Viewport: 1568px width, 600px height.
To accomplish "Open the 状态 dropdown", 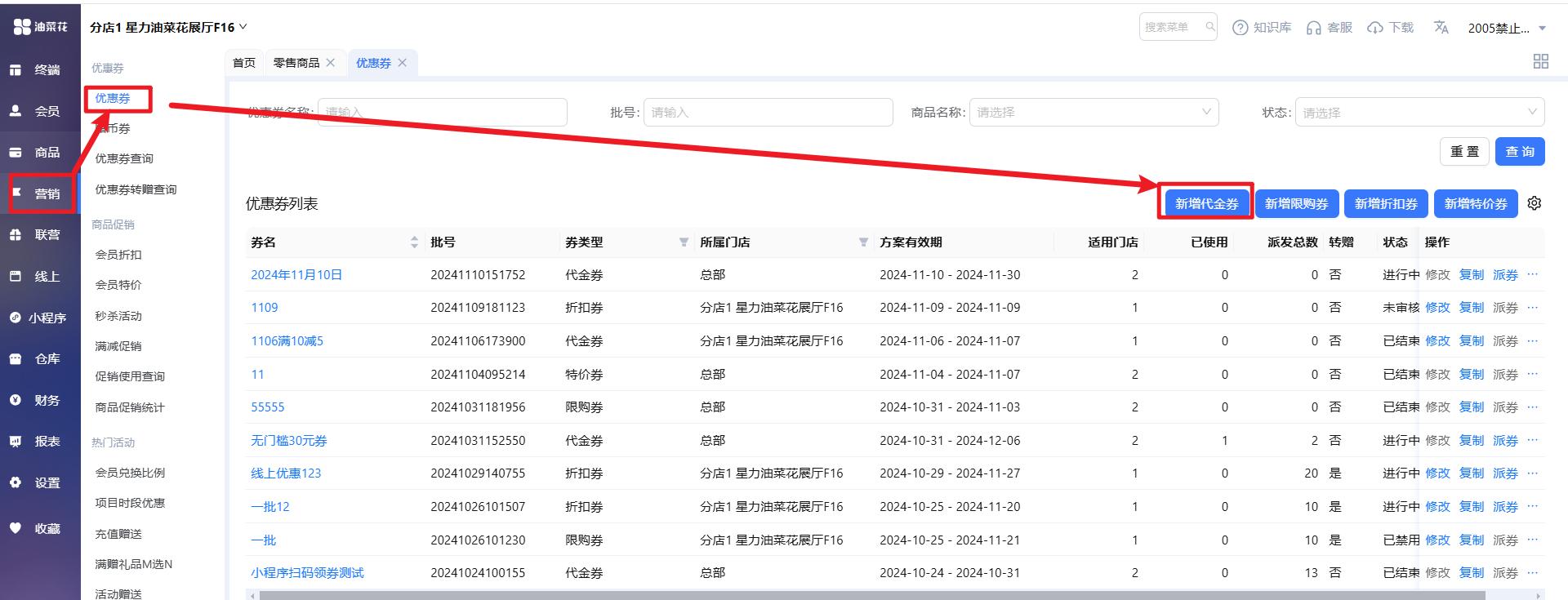I will [x=1419, y=113].
